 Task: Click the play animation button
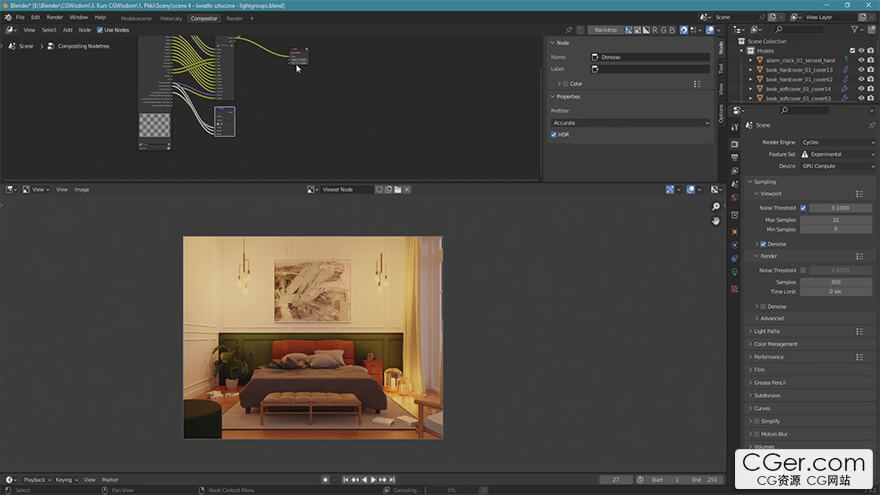(x=374, y=480)
